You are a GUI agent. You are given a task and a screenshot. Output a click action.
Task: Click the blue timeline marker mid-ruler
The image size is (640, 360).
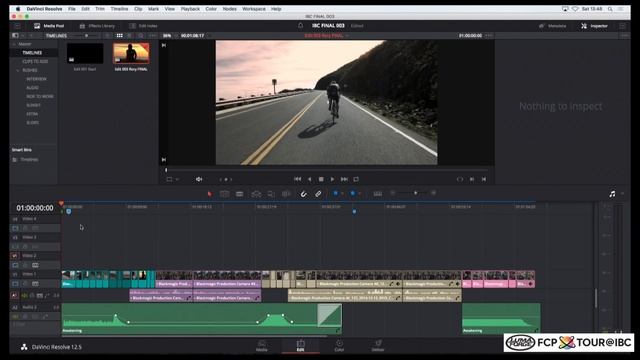[354, 211]
